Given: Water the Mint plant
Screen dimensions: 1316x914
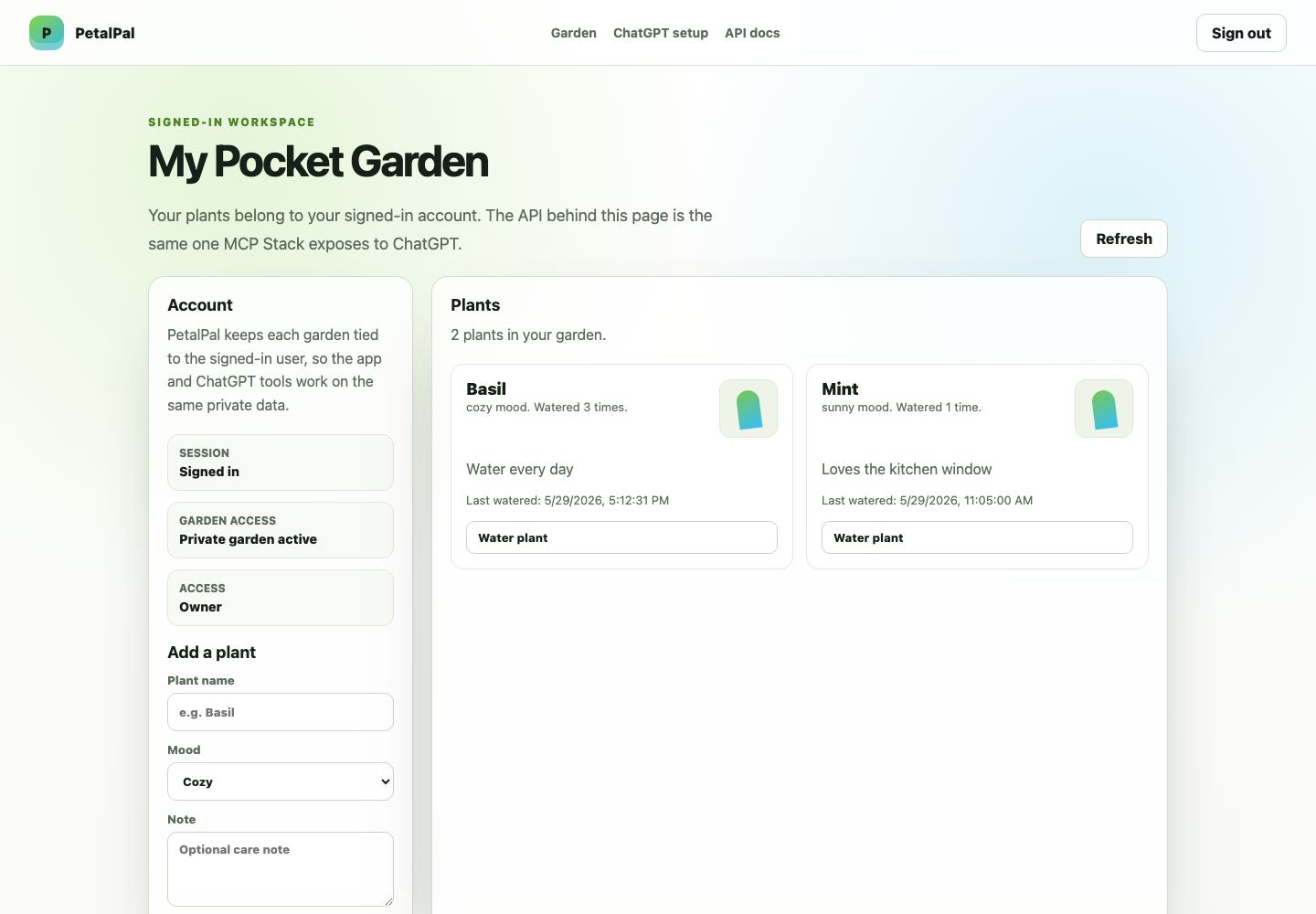Looking at the screenshot, I should click(x=977, y=537).
